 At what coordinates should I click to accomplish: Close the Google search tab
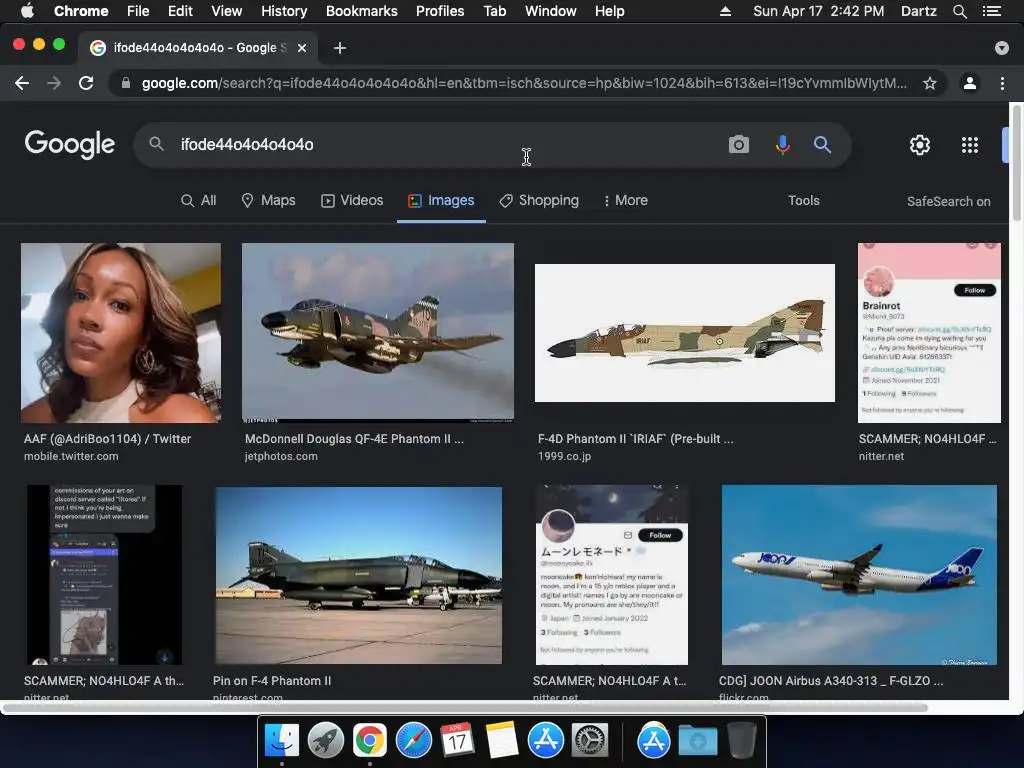(x=302, y=48)
